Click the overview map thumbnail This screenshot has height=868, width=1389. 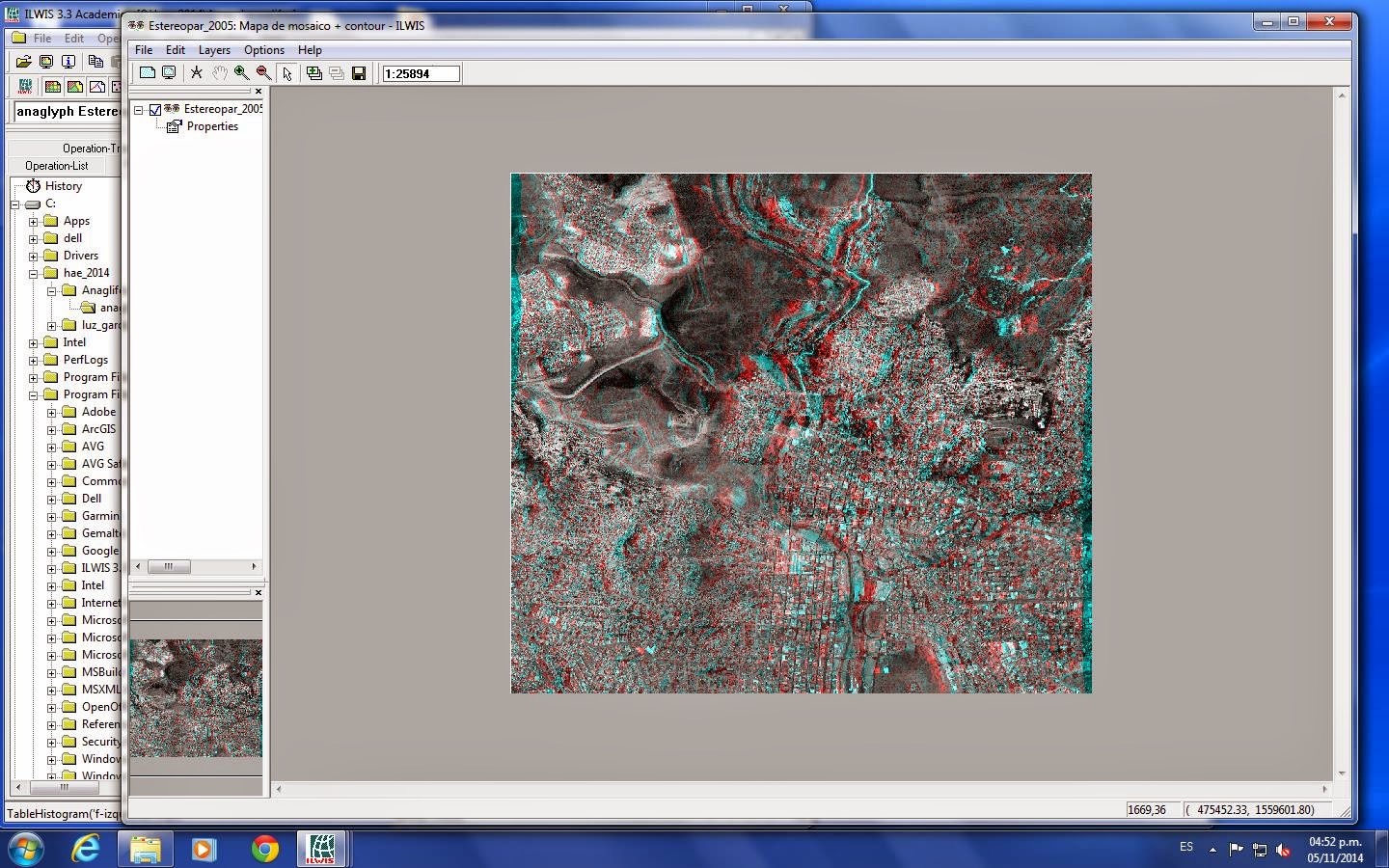196,699
